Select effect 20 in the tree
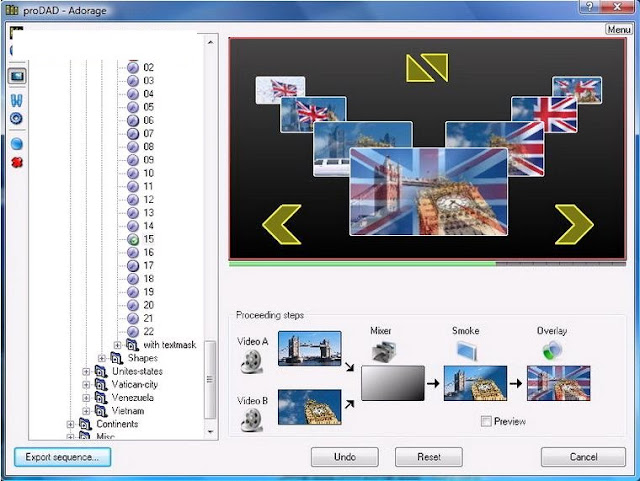The height and width of the screenshot is (481, 640). pyautogui.click(x=141, y=305)
